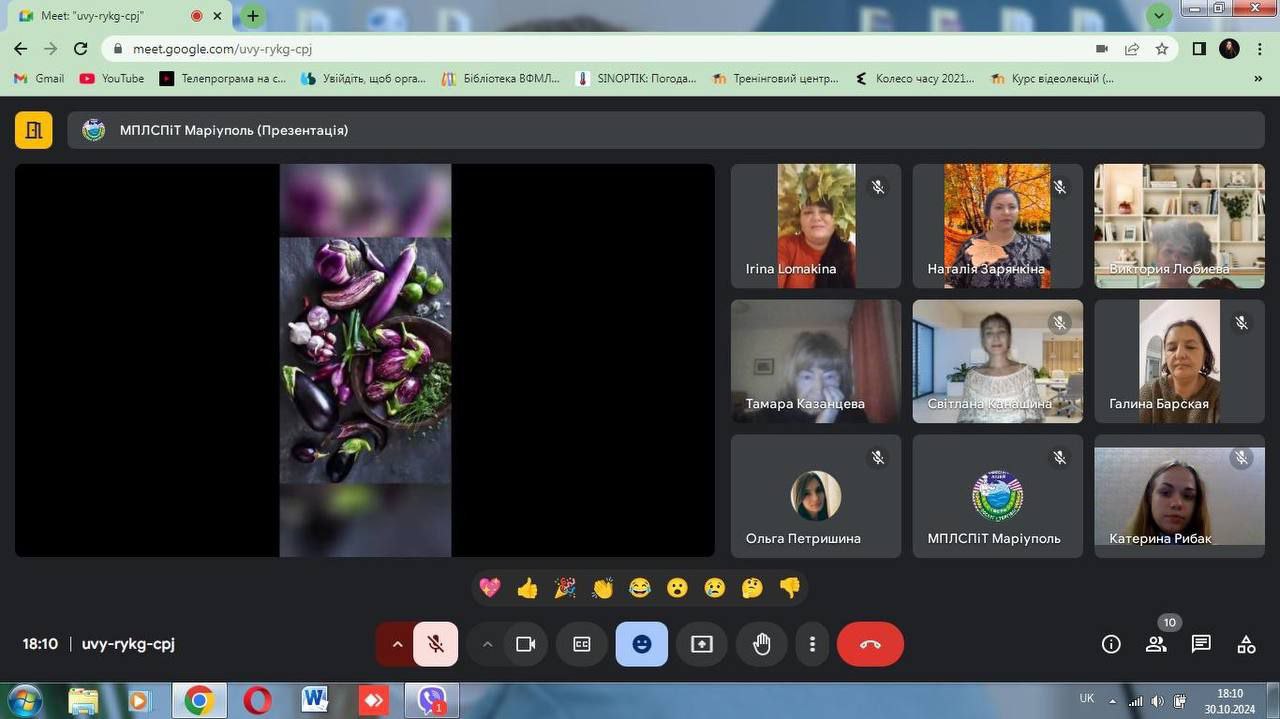Unmute the microphone
Viewport: 1280px width, 719px height.
point(436,644)
